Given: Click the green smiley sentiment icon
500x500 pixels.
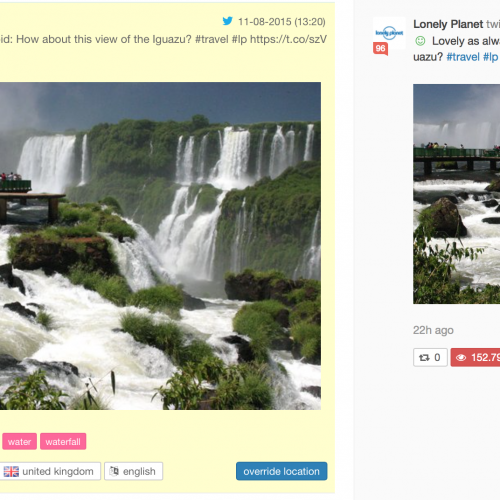Looking at the screenshot, I should (420, 41).
